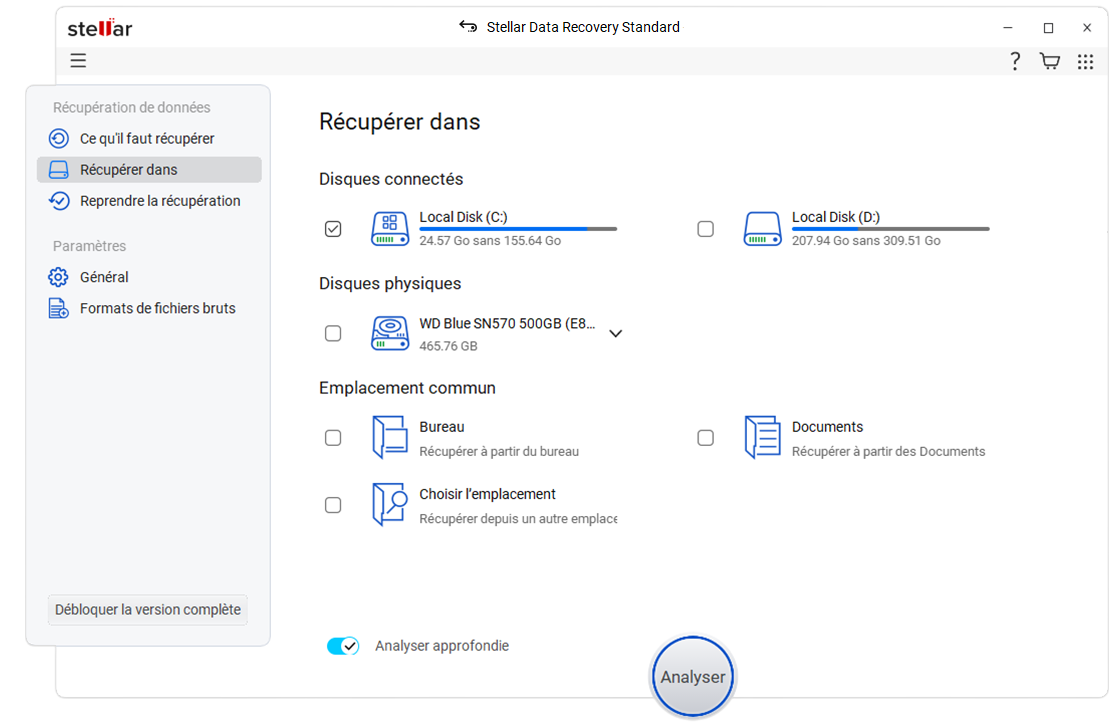This screenshot has width=1118, height=723.
Task: Click the Local Disk (D:) label
Action: click(836, 217)
